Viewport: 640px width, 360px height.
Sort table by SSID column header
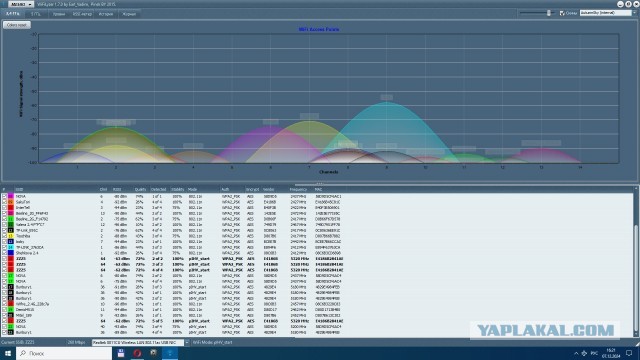point(19,189)
